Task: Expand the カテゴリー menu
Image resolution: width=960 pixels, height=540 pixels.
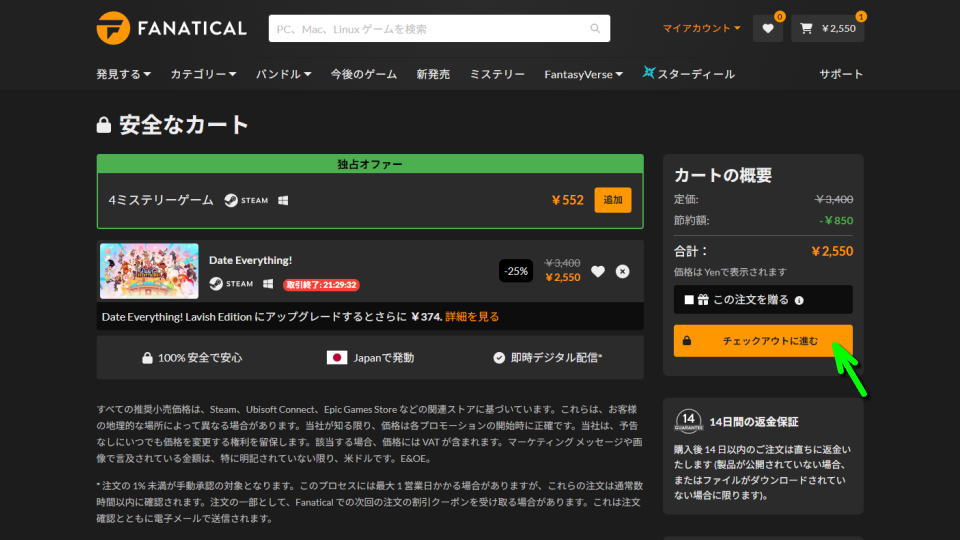Action: [203, 74]
